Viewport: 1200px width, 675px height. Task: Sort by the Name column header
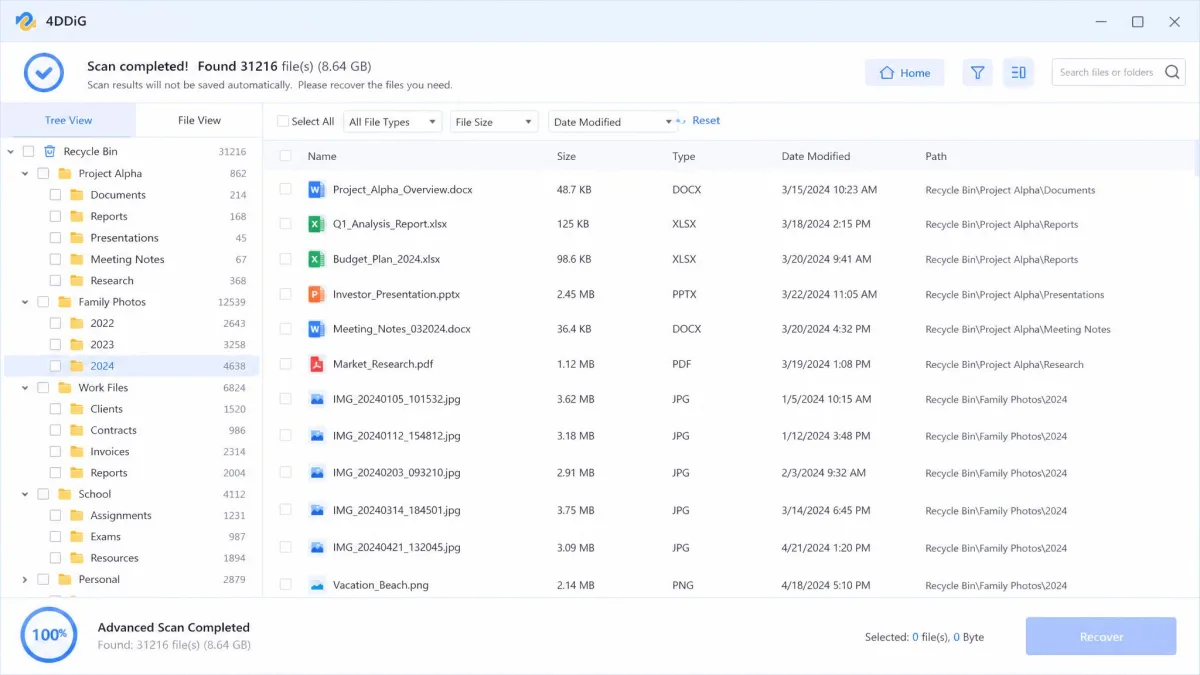coord(322,156)
